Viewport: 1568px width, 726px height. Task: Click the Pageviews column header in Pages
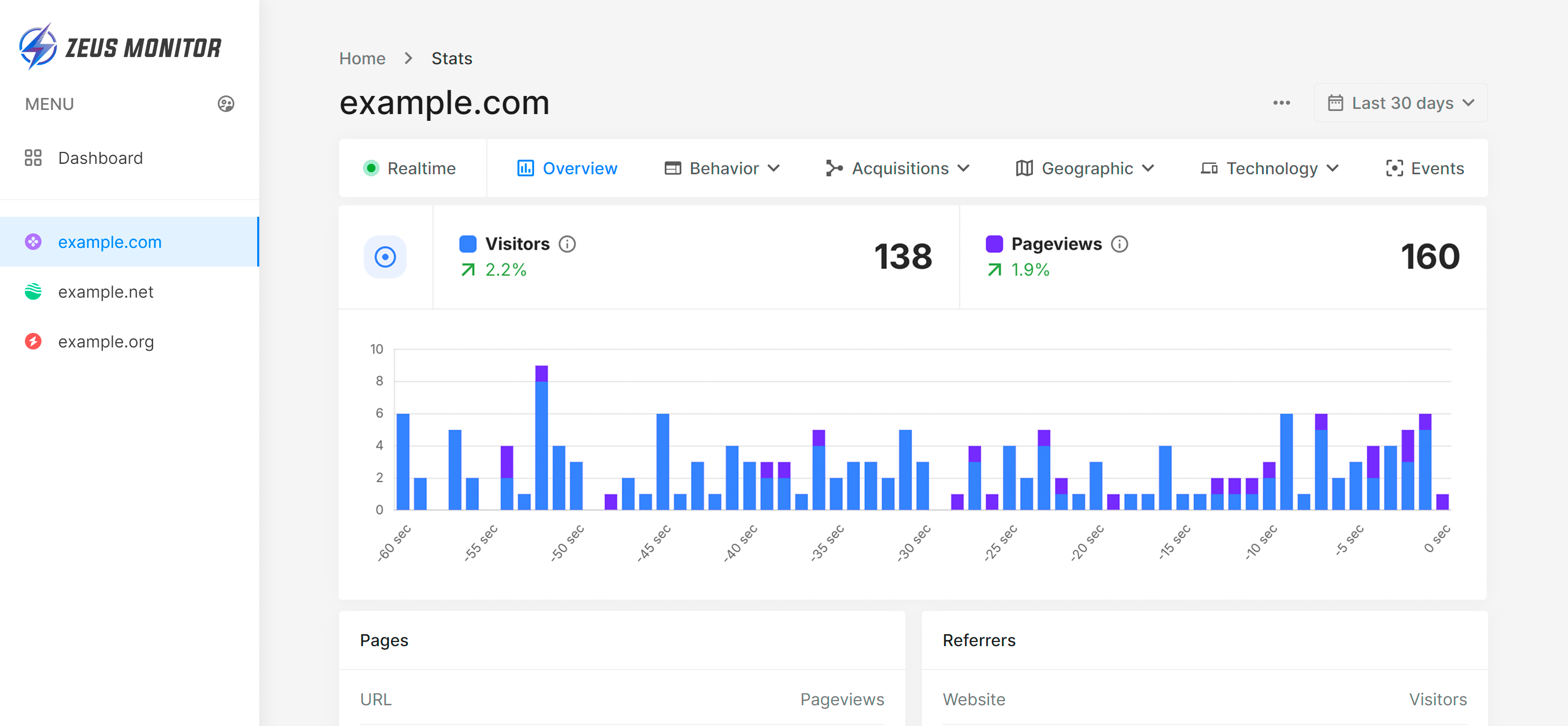click(x=842, y=699)
